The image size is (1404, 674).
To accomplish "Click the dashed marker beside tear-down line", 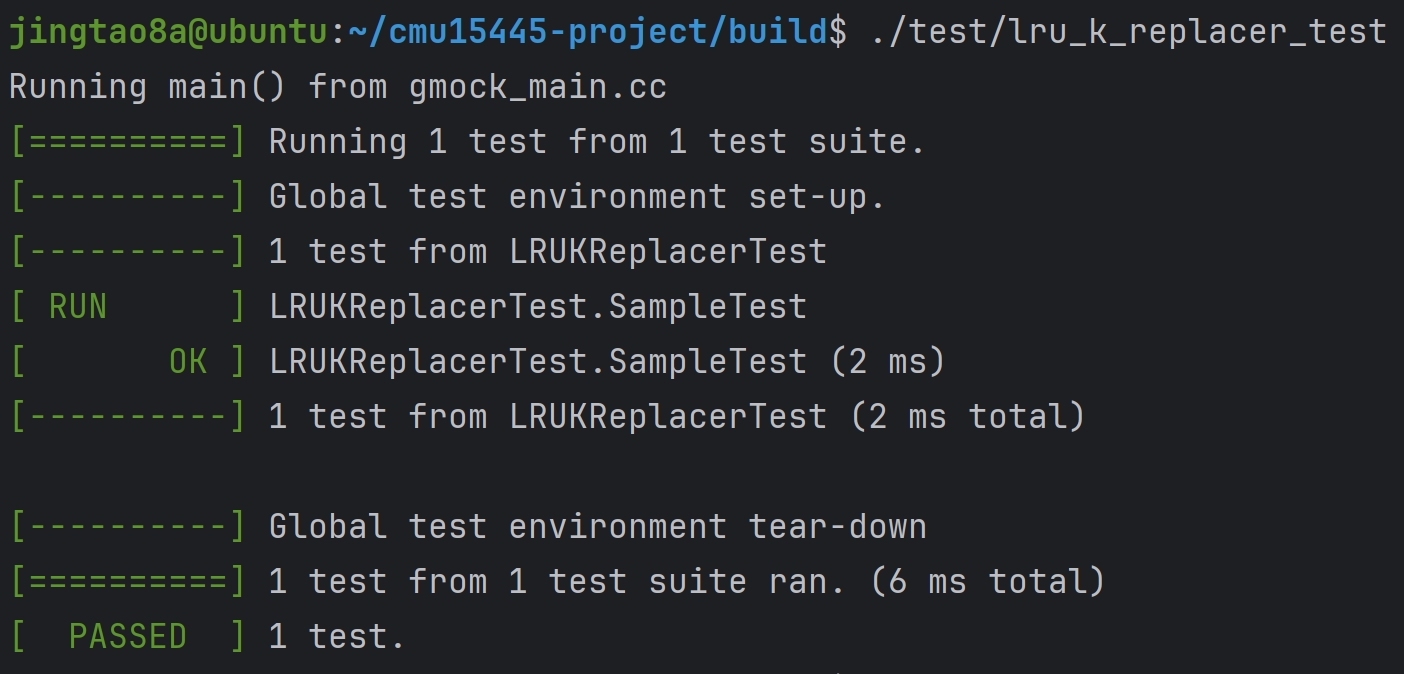I will point(128,526).
